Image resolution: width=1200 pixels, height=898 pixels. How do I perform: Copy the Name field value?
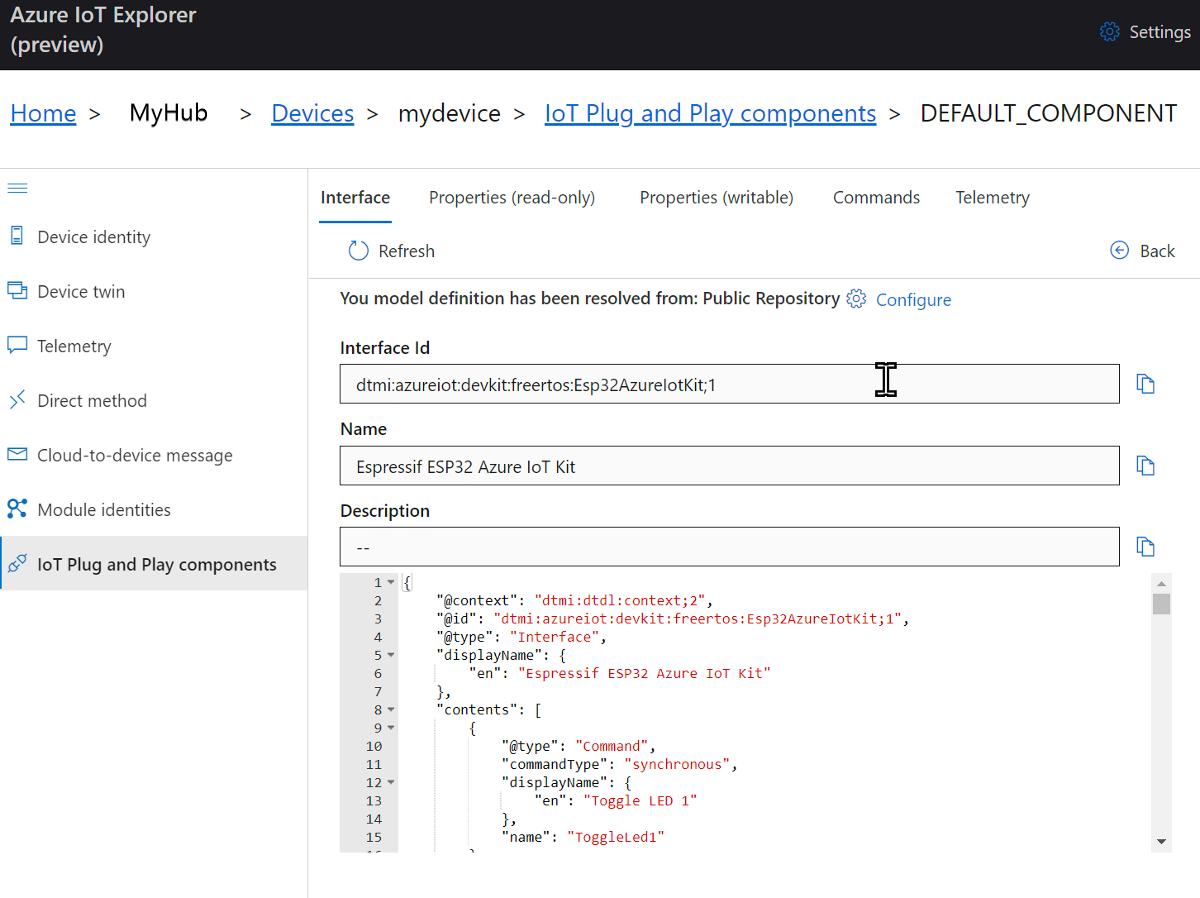[x=1146, y=465]
